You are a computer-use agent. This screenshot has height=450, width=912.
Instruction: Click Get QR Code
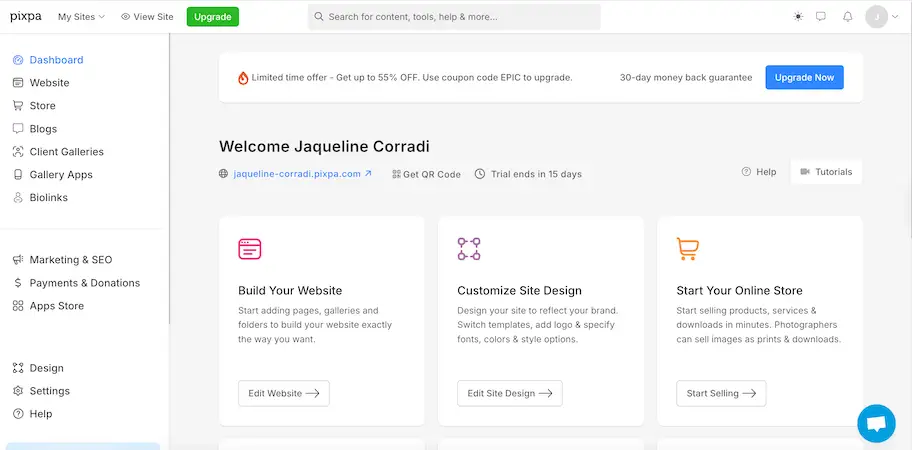426,174
